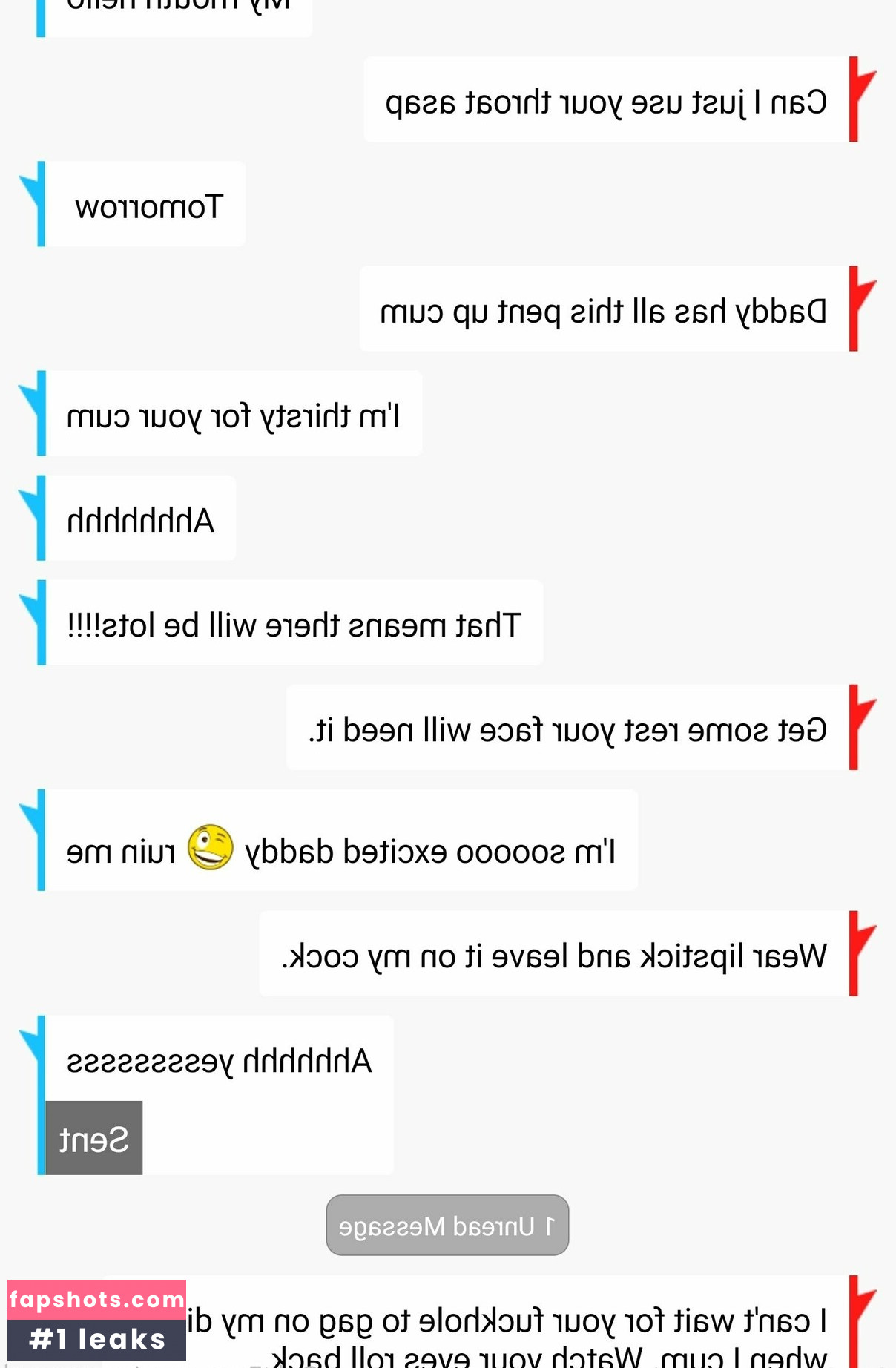
Task: Select the Get some rest message bubble
Action: (567, 727)
